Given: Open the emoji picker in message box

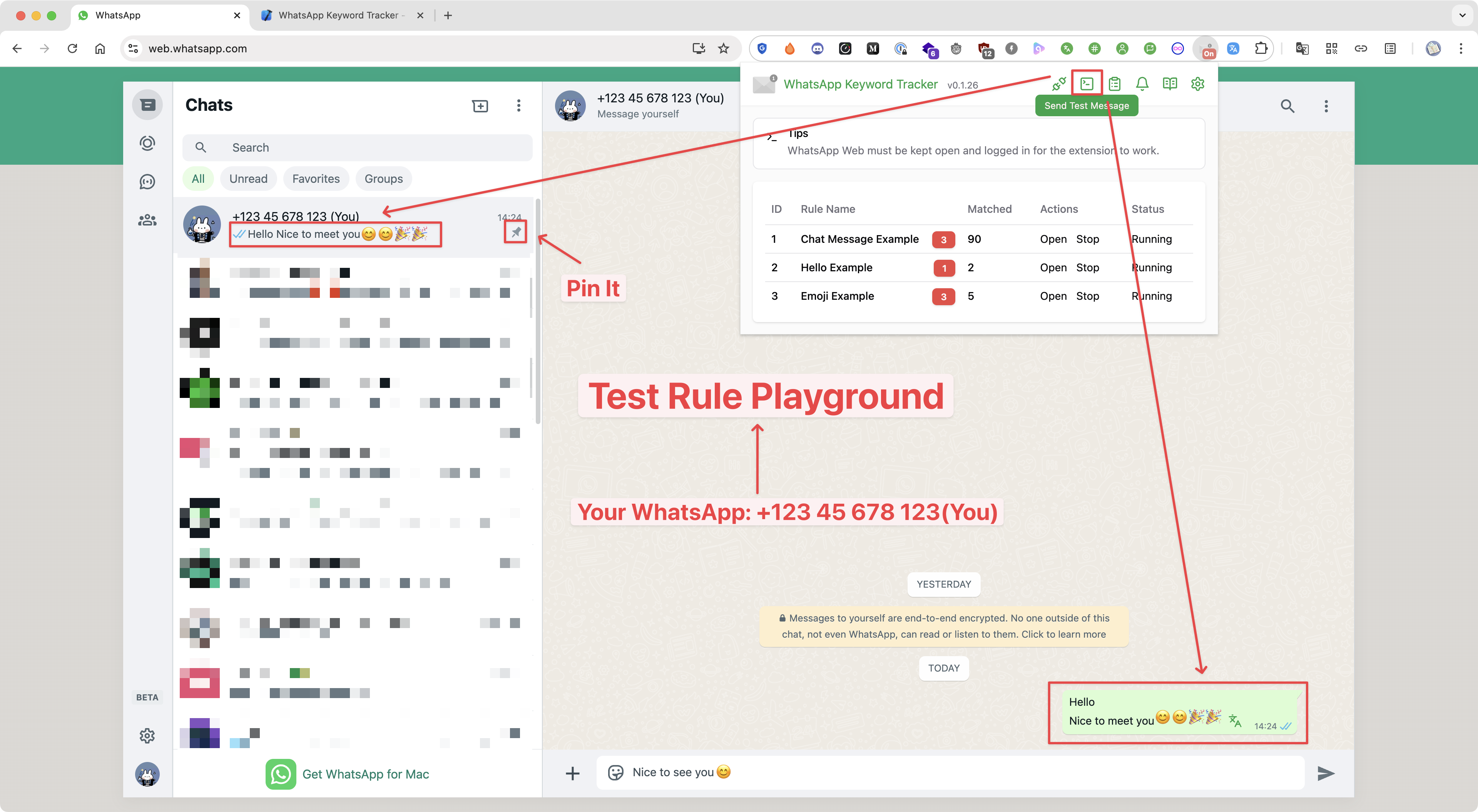Looking at the screenshot, I should point(616,772).
